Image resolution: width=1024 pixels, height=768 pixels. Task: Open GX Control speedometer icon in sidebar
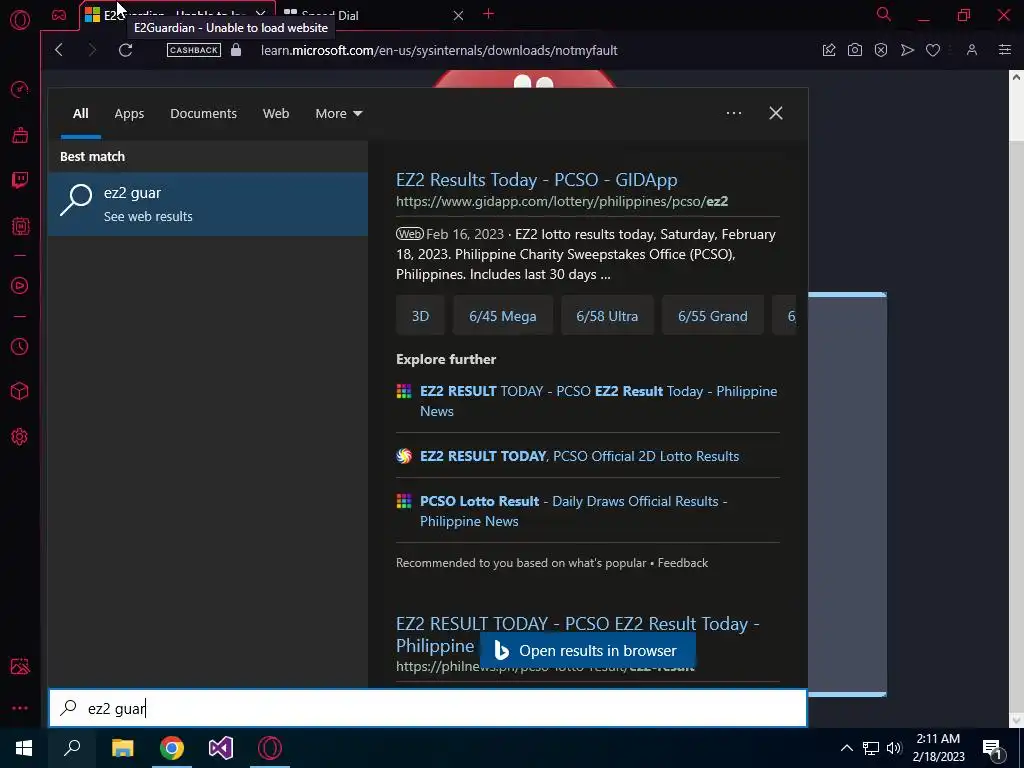(x=20, y=89)
